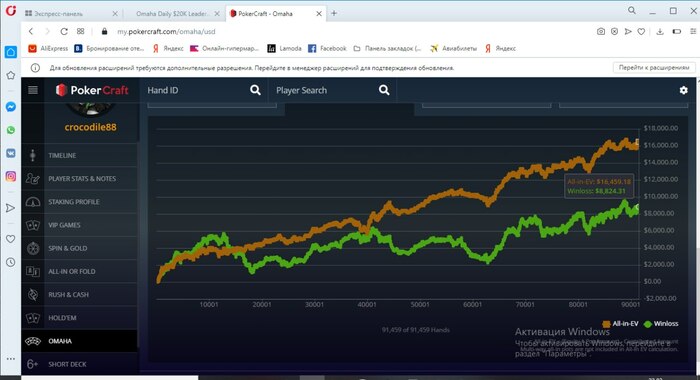Bookmark page with heart icon
The height and width of the screenshot is (380, 700).
click(641, 31)
